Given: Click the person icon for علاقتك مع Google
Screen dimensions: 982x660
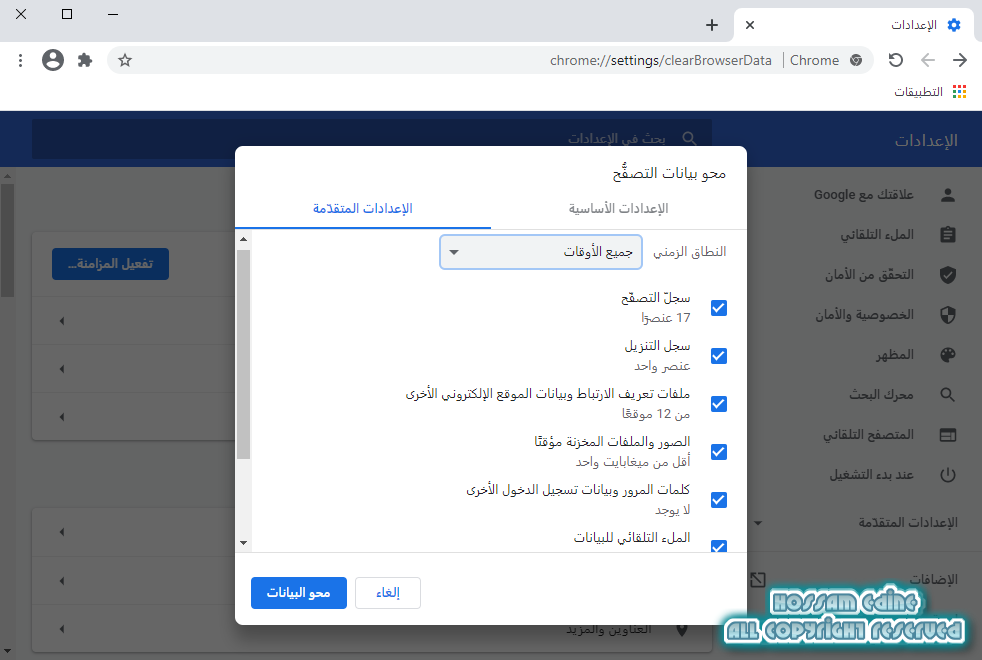Looking at the screenshot, I should [948, 195].
